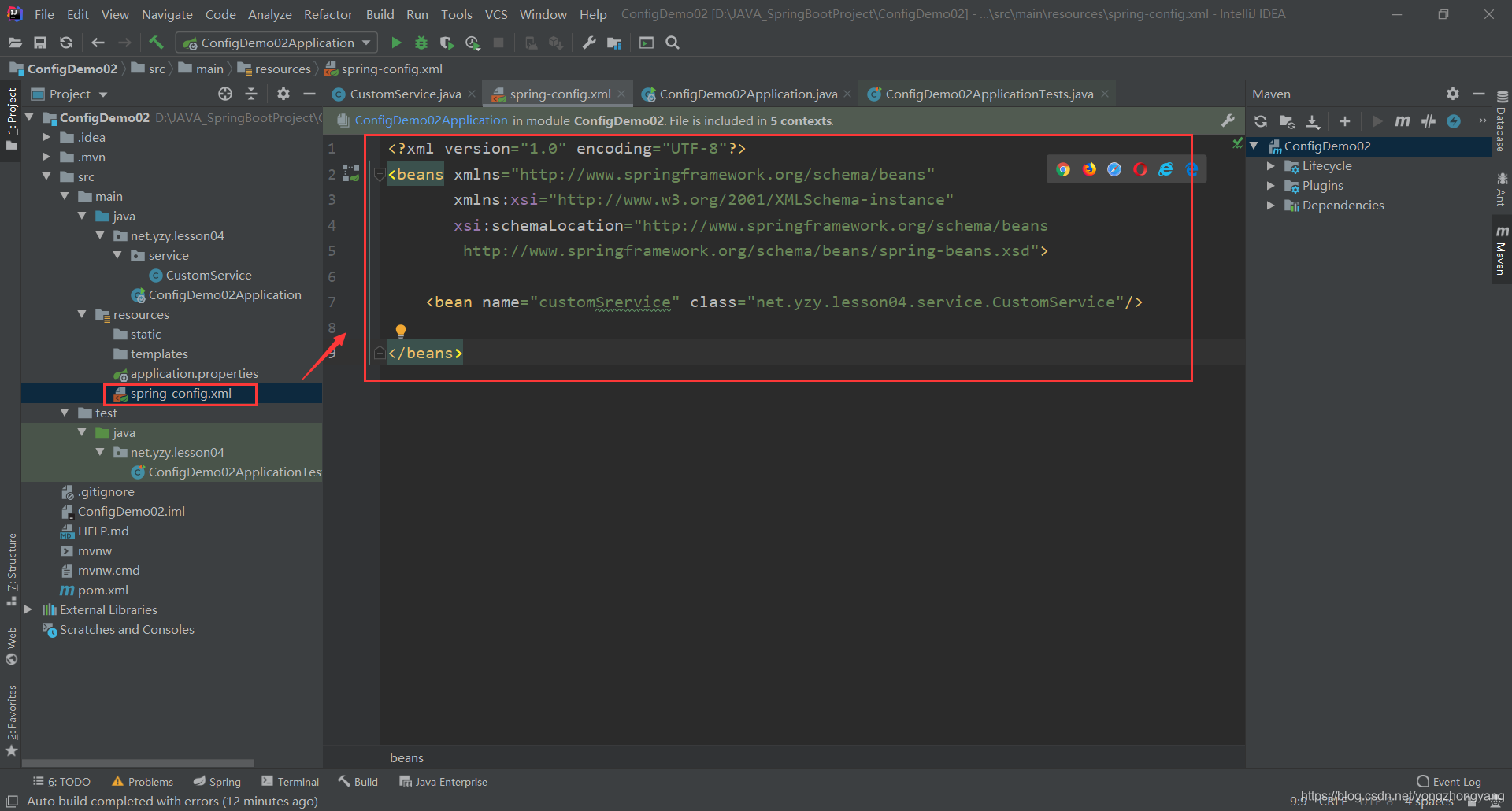Toggle the 1: Project tool window button

tap(12, 119)
